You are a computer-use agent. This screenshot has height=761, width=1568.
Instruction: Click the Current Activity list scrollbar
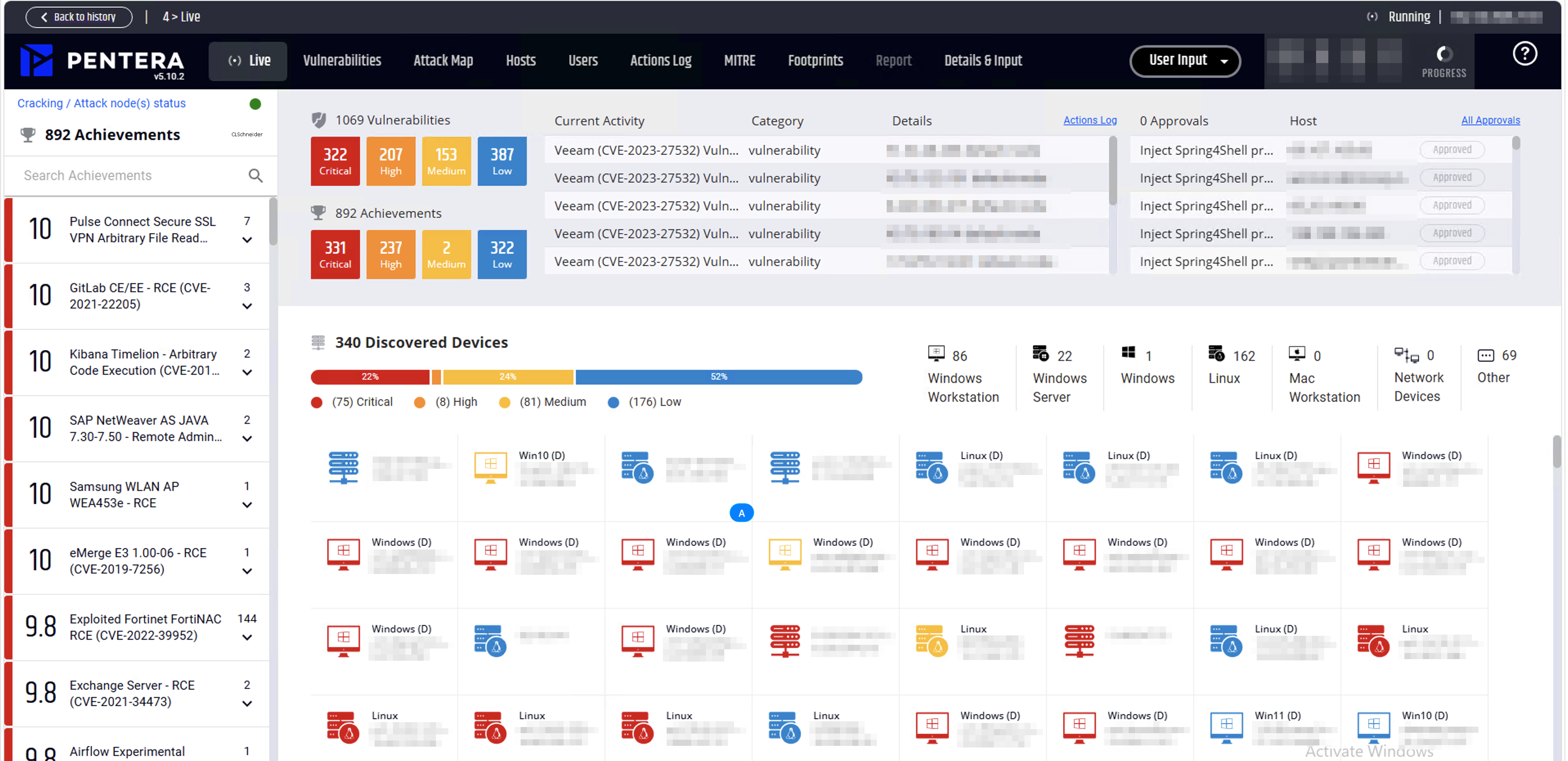click(x=1113, y=171)
